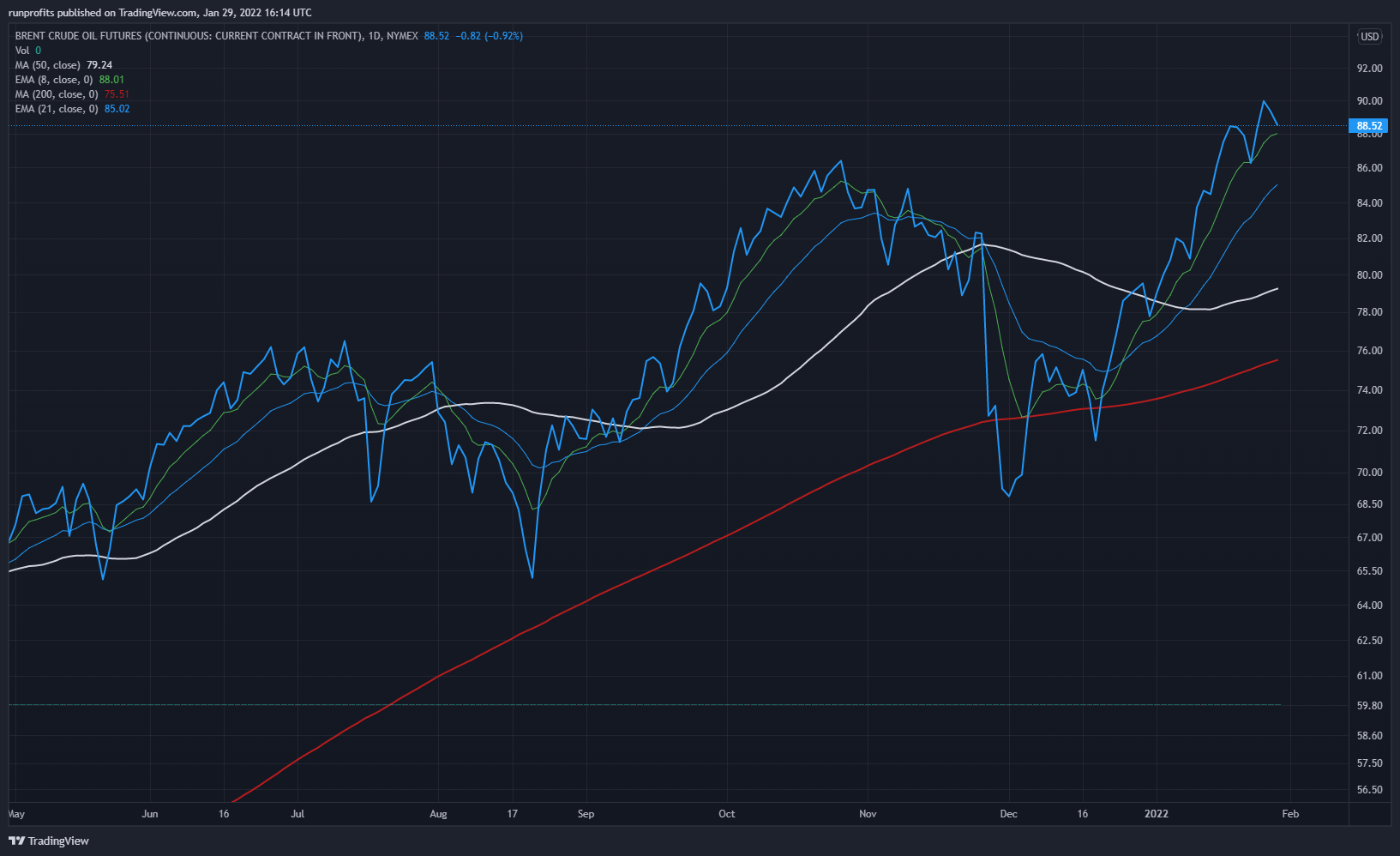
Task: Select the Oct label on time axis
Action: (726, 814)
